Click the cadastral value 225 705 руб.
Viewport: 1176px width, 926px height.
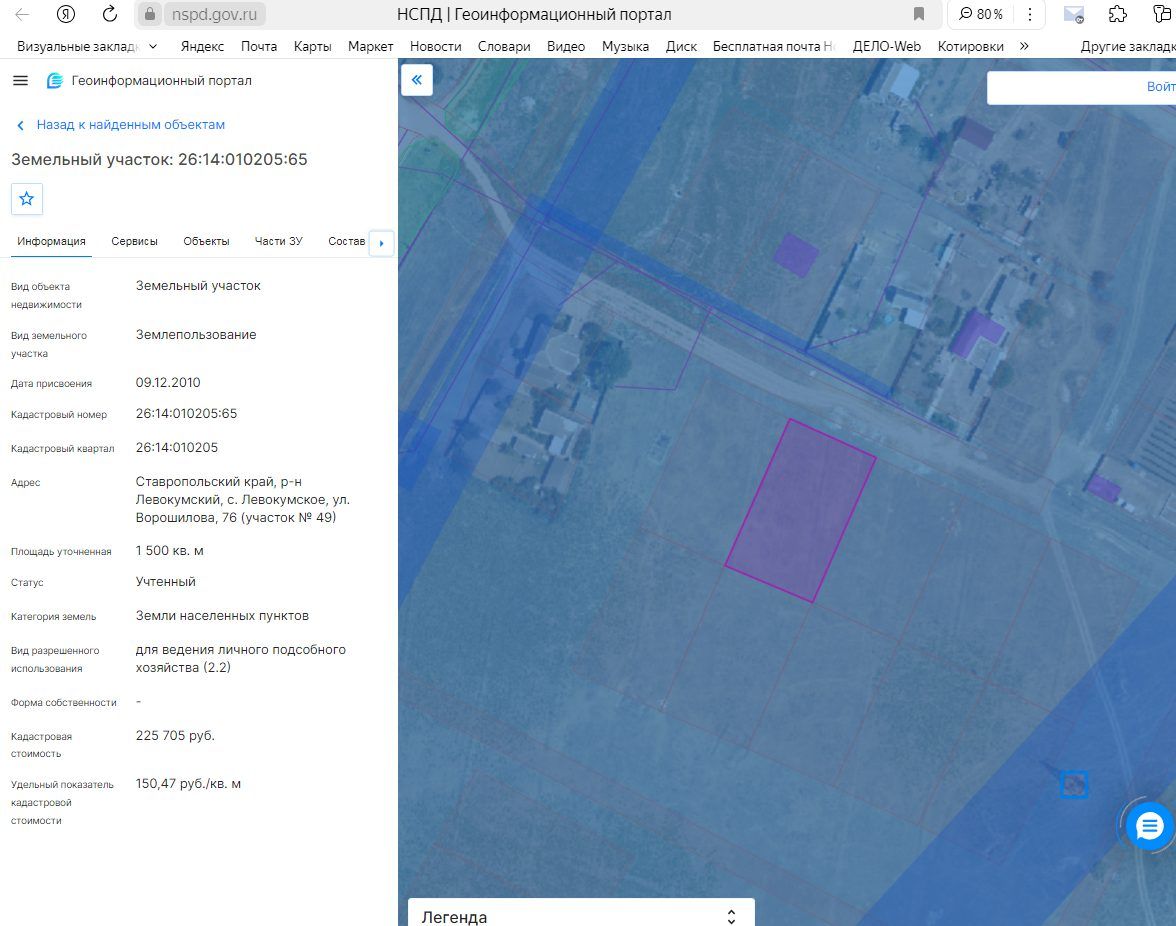point(175,736)
